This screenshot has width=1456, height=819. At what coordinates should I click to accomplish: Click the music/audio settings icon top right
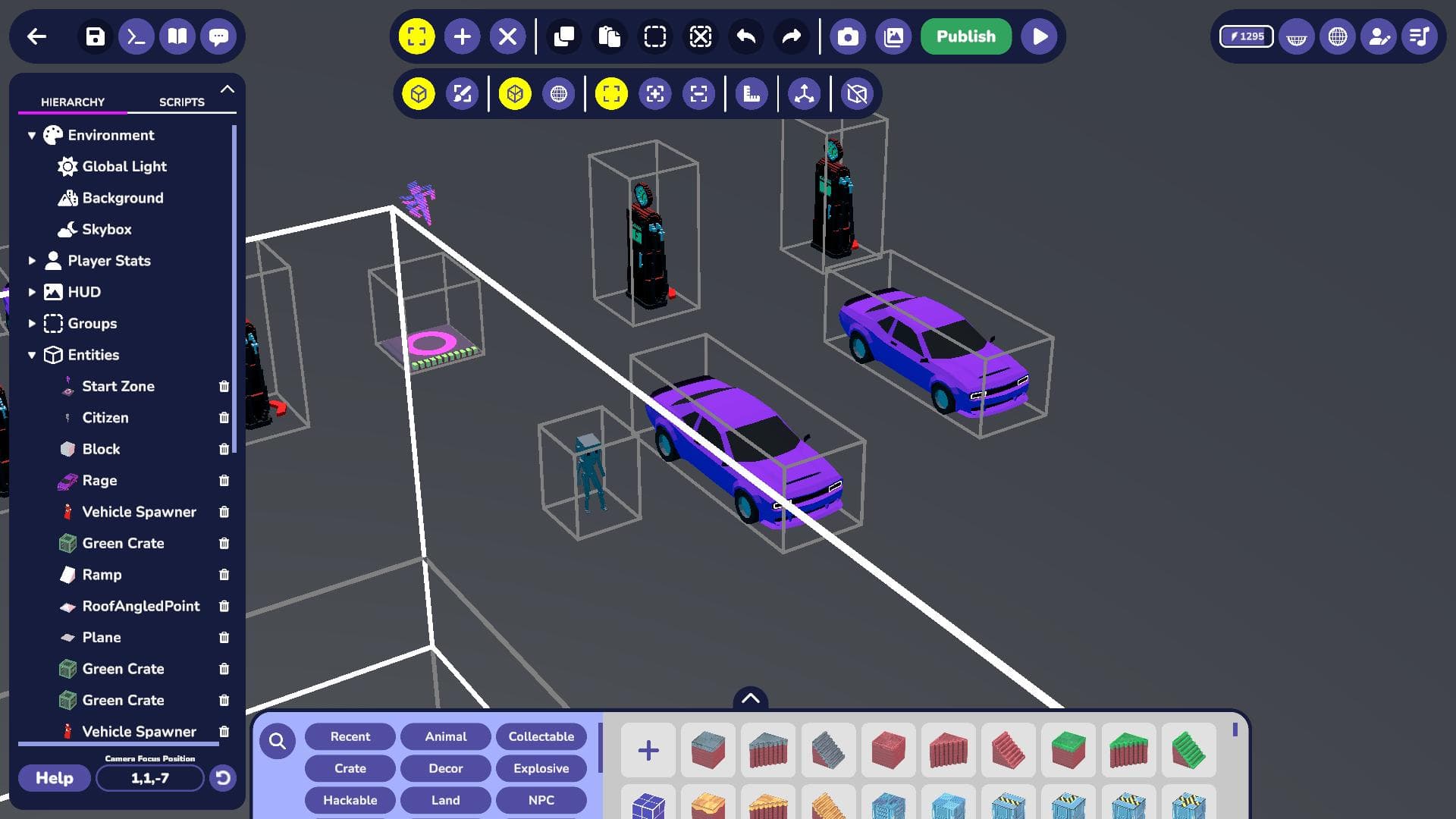coord(1419,36)
